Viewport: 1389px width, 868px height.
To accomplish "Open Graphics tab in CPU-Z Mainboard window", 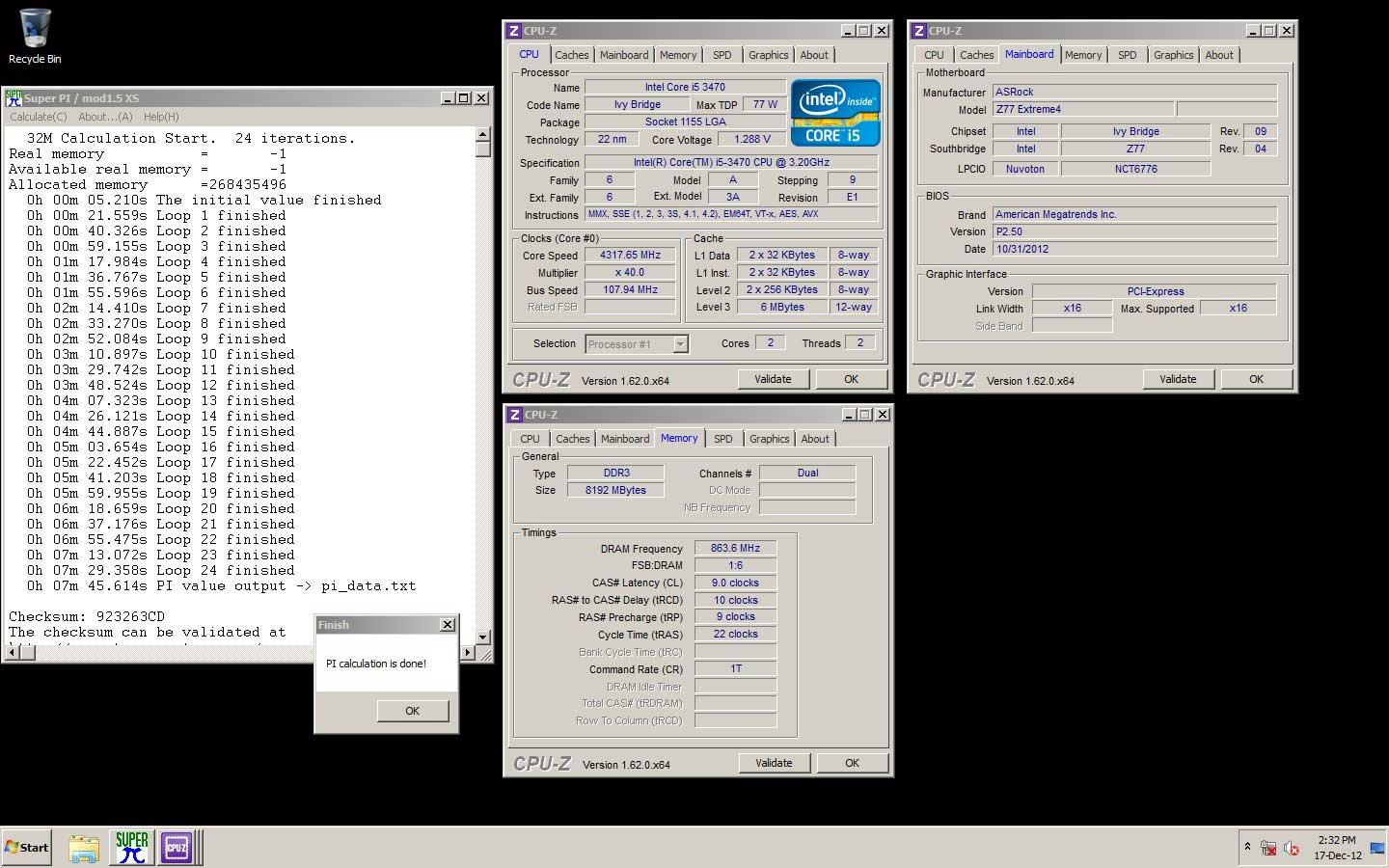I will coord(1174,55).
